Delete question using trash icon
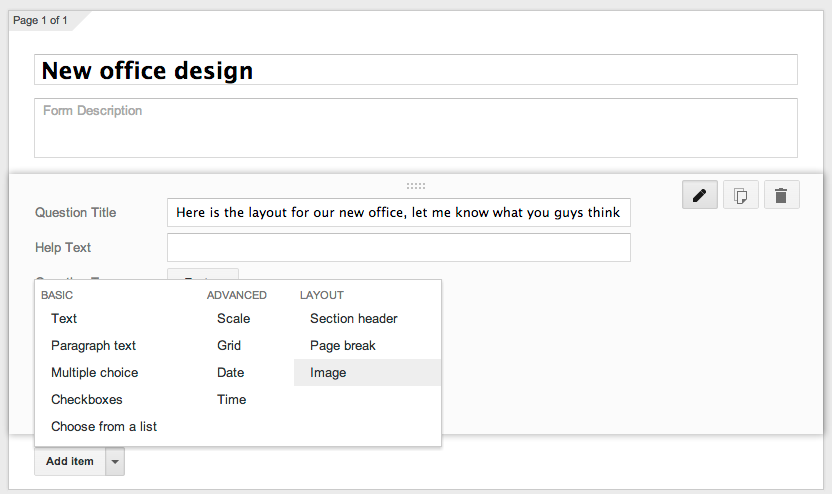The height and width of the screenshot is (494, 832). click(781, 195)
